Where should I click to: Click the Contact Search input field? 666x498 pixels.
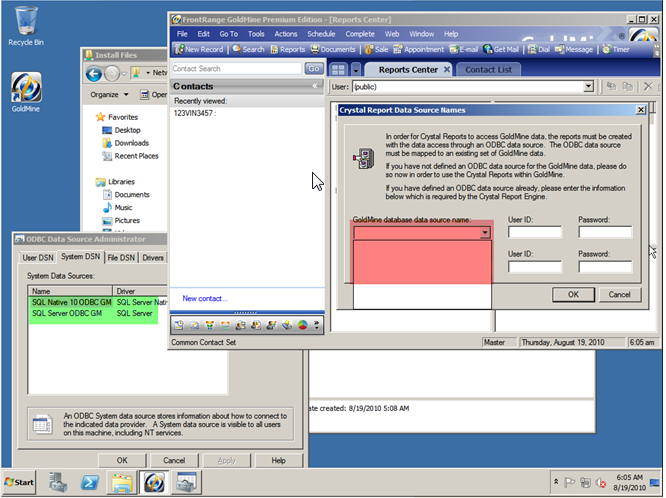236,69
